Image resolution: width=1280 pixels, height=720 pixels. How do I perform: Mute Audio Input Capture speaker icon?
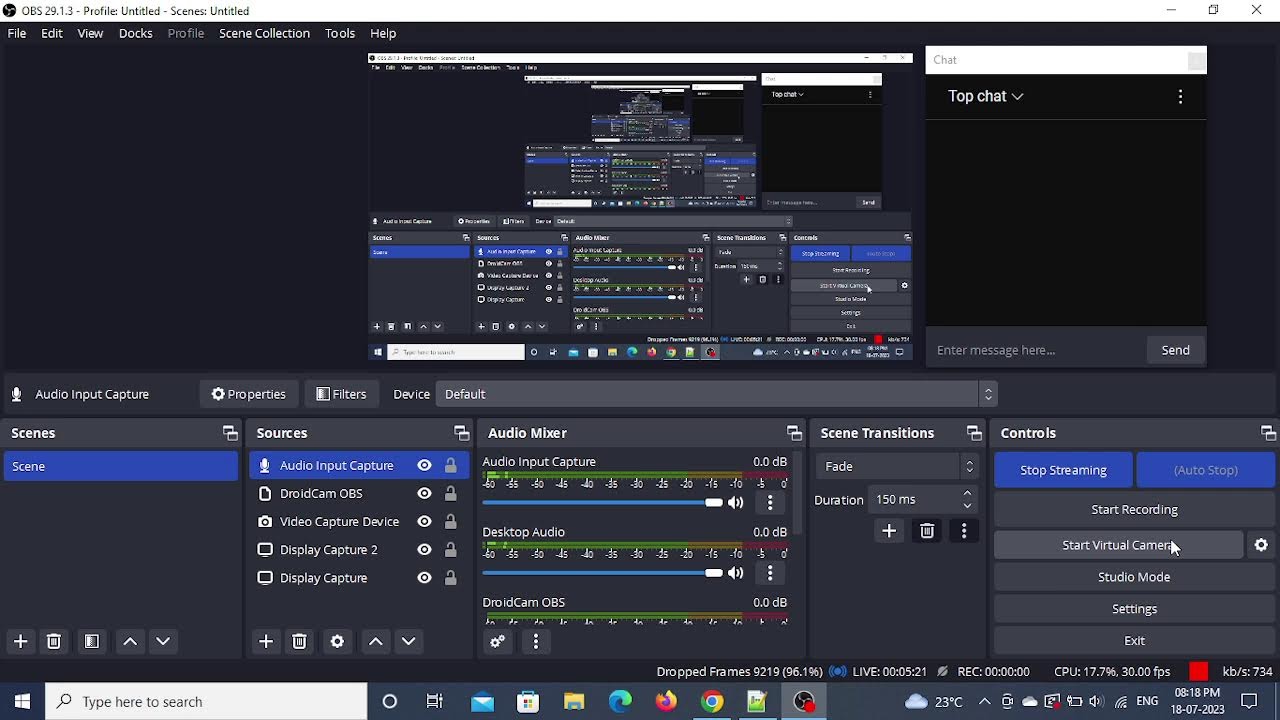[x=736, y=503]
